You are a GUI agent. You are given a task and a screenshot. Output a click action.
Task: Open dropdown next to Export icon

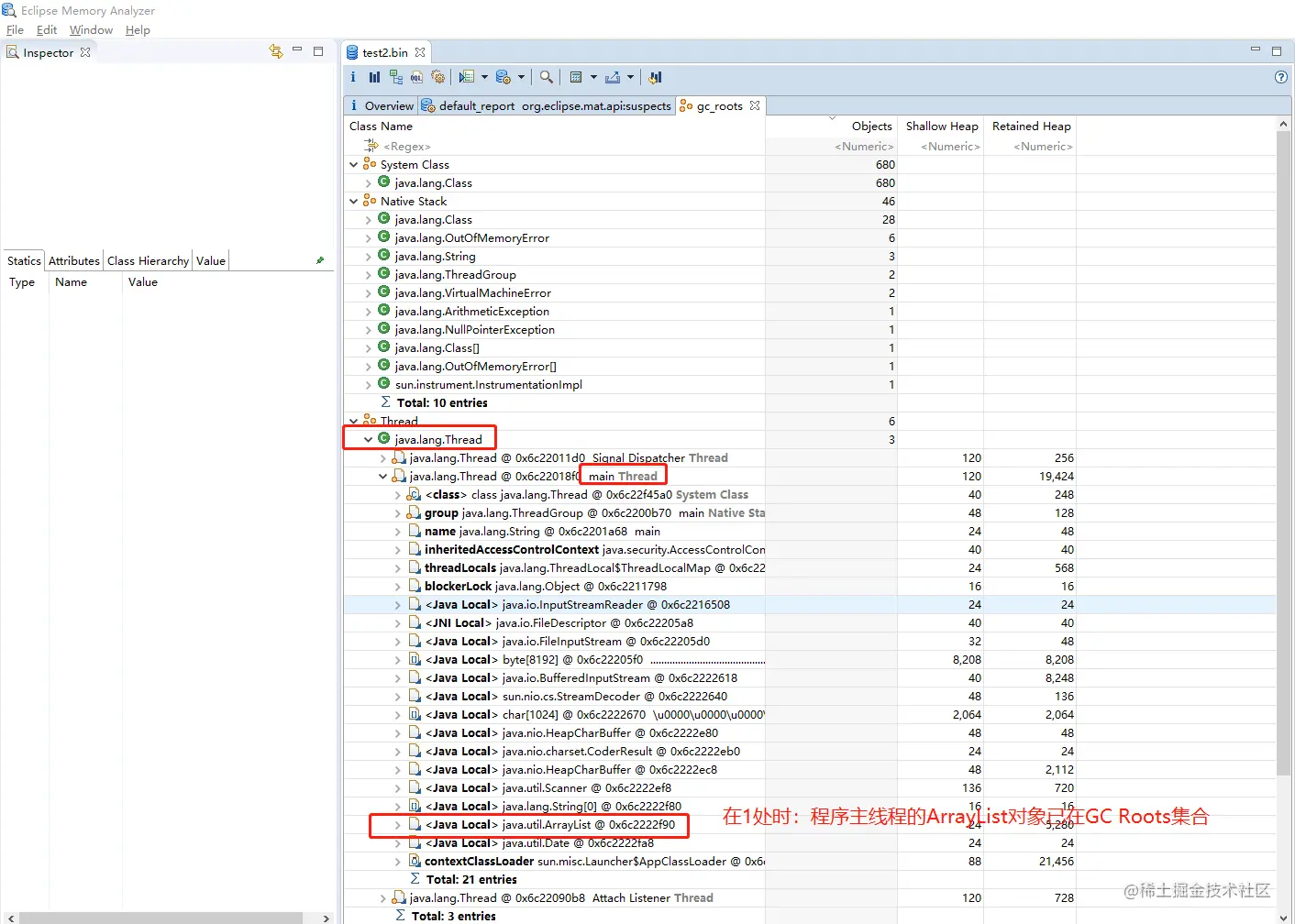(630, 77)
